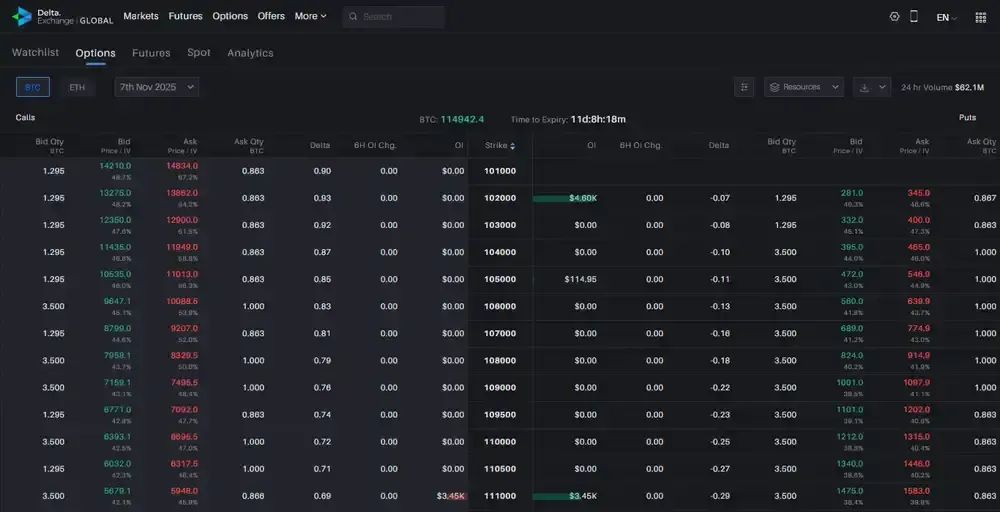Viewport: 1000px width, 512px height.
Task: Click put ask price 774.9
Action: click(x=918, y=328)
